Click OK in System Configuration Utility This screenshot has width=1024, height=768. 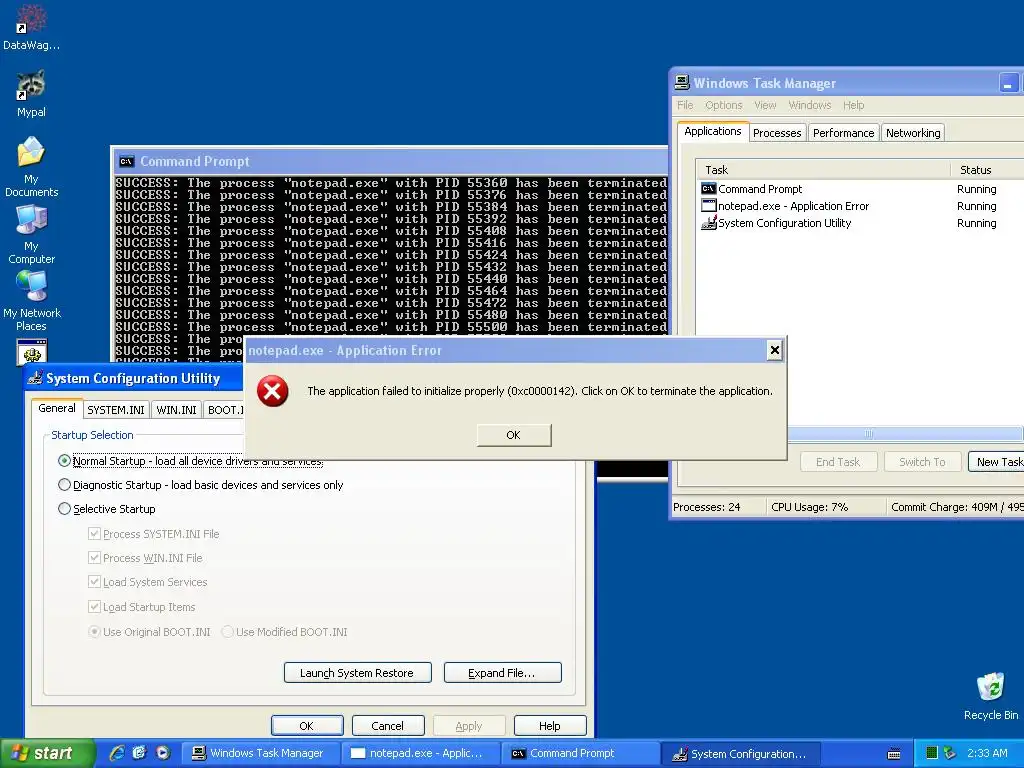[307, 726]
